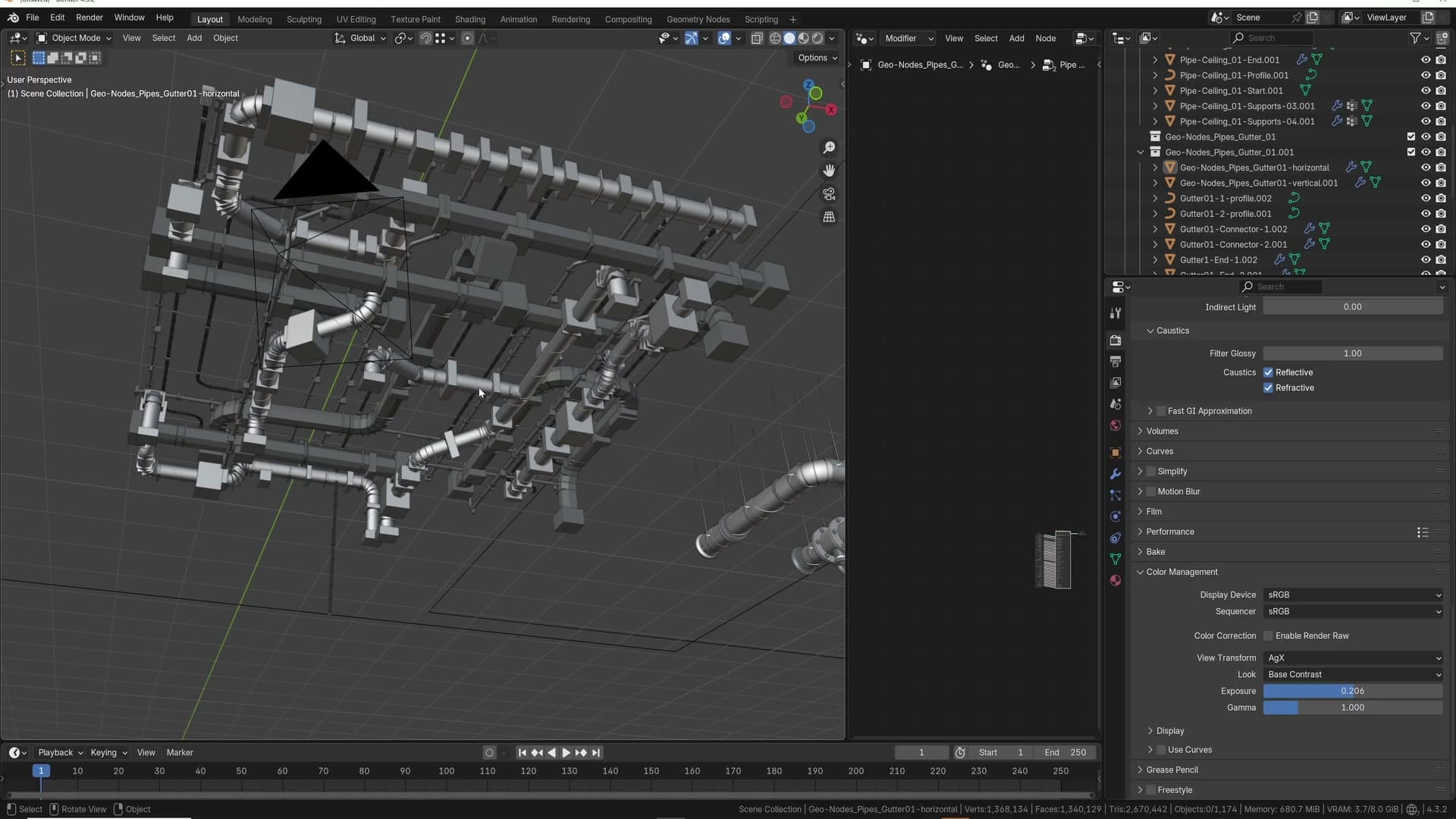Viewport: 1456px width, 819px height.
Task: Open the View Transform AgX dropdown
Action: pos(1353,658)
